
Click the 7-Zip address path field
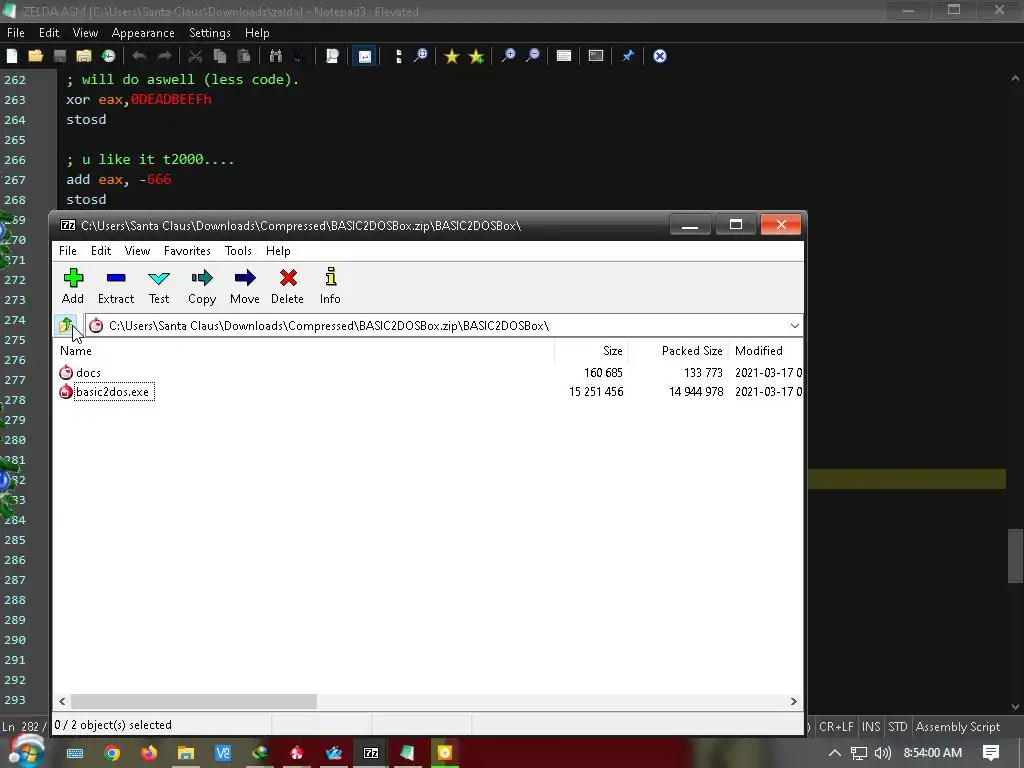click(444, 325)
